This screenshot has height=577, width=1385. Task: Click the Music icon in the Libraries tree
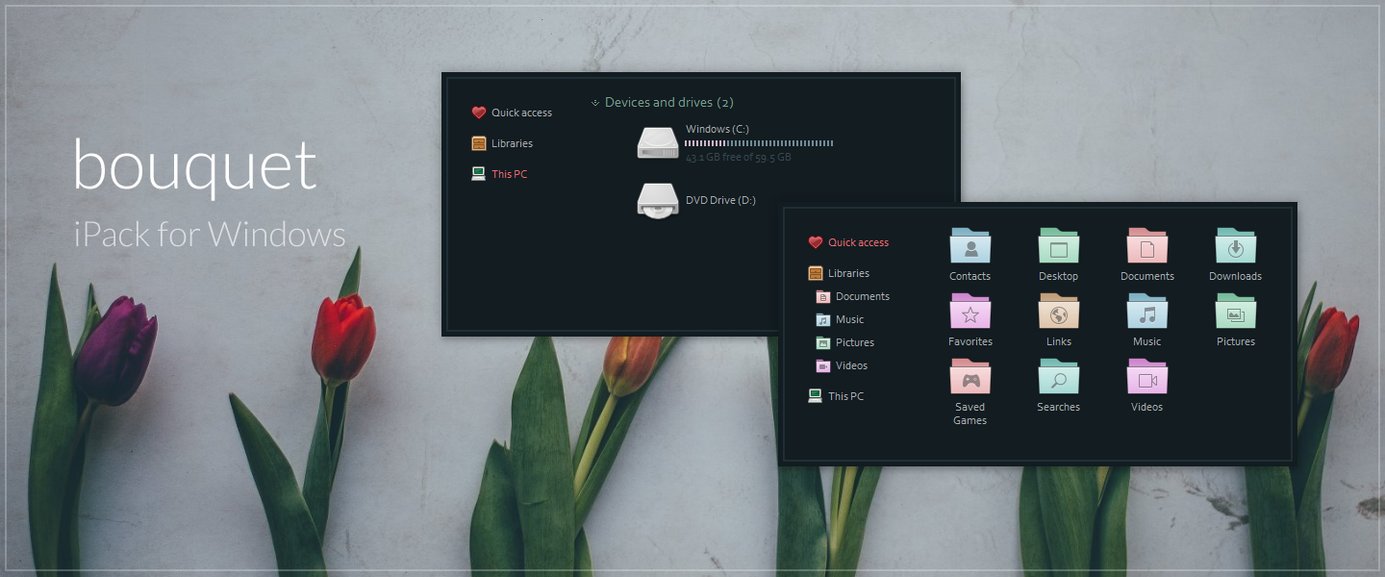tap(823, 320)
